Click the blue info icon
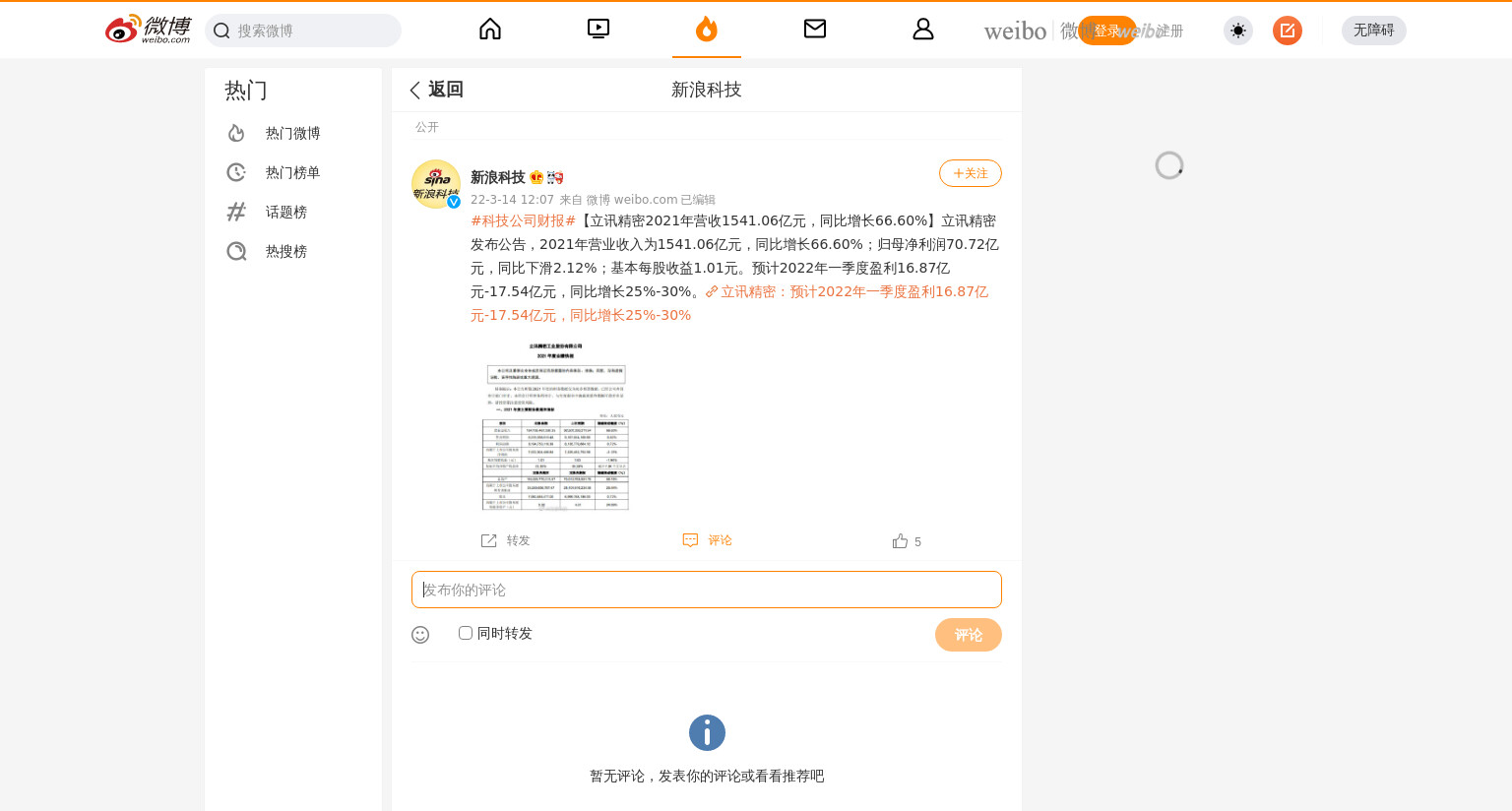 pos(707,733)
